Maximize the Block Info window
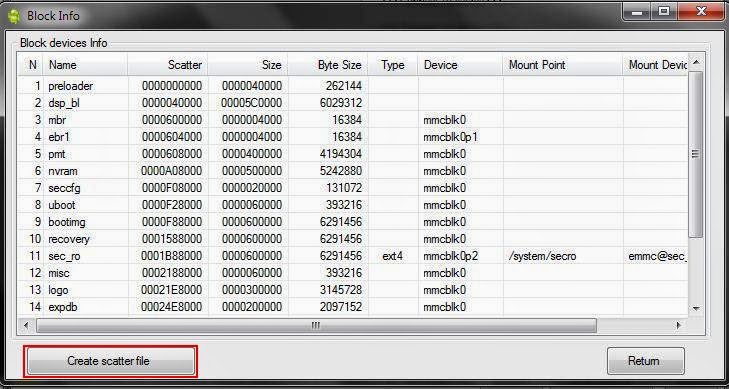 (x=664, y=13)
